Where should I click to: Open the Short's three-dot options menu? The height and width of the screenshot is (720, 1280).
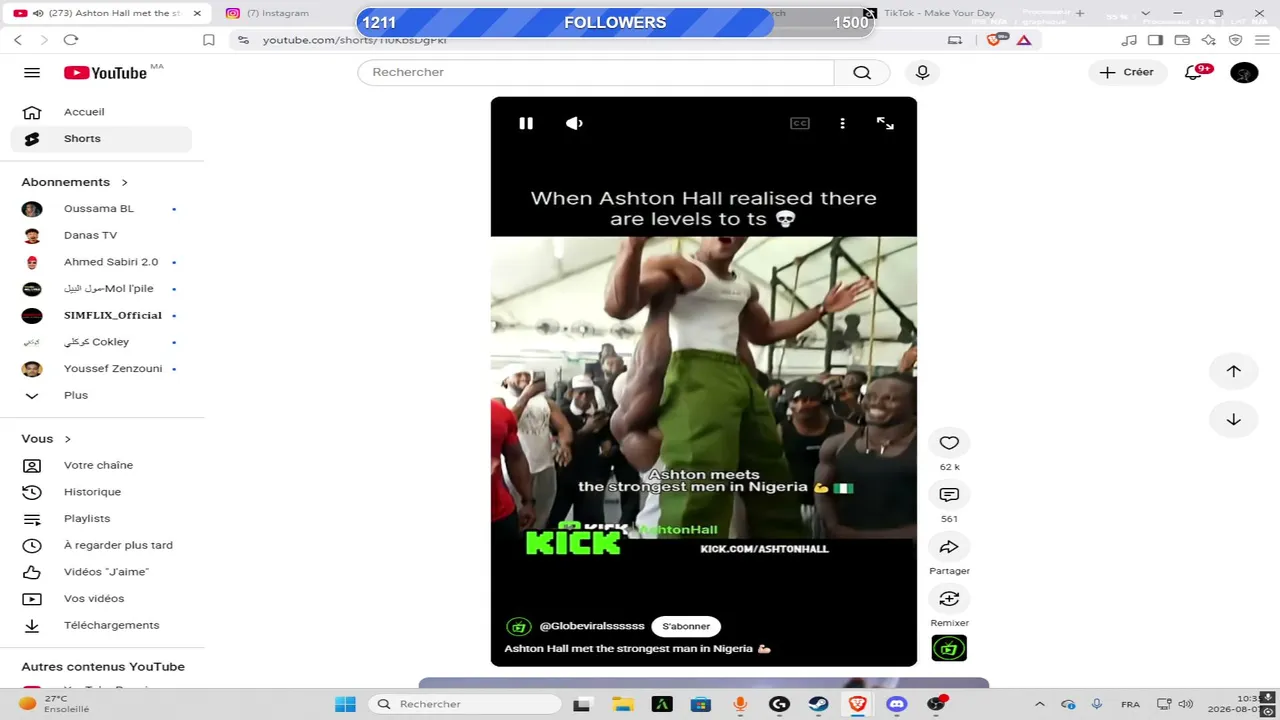point(842,123)
